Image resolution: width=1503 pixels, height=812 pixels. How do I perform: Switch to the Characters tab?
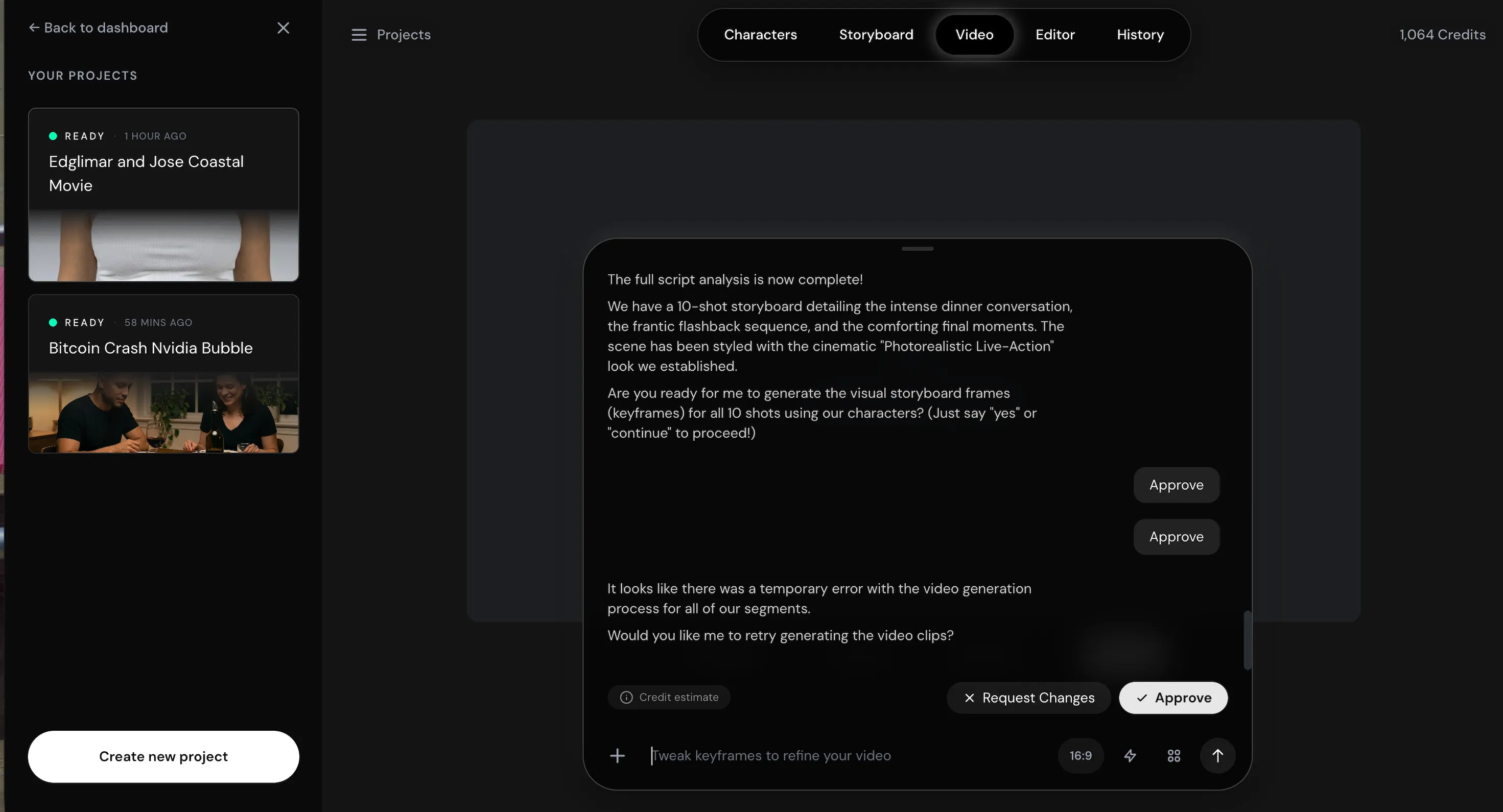coord(760,35)
